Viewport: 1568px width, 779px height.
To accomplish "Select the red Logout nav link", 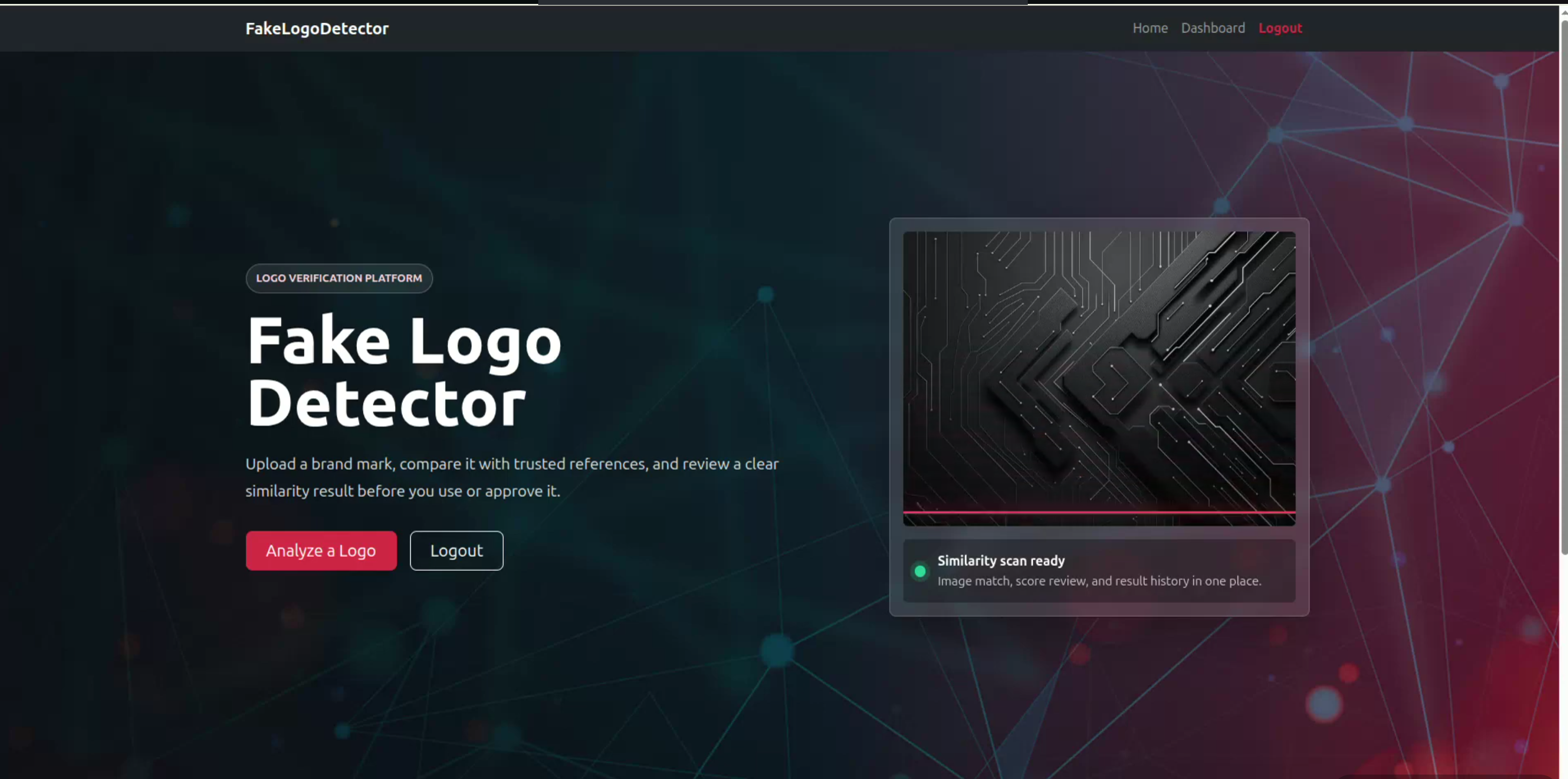I will click(x=1280, y=28).
